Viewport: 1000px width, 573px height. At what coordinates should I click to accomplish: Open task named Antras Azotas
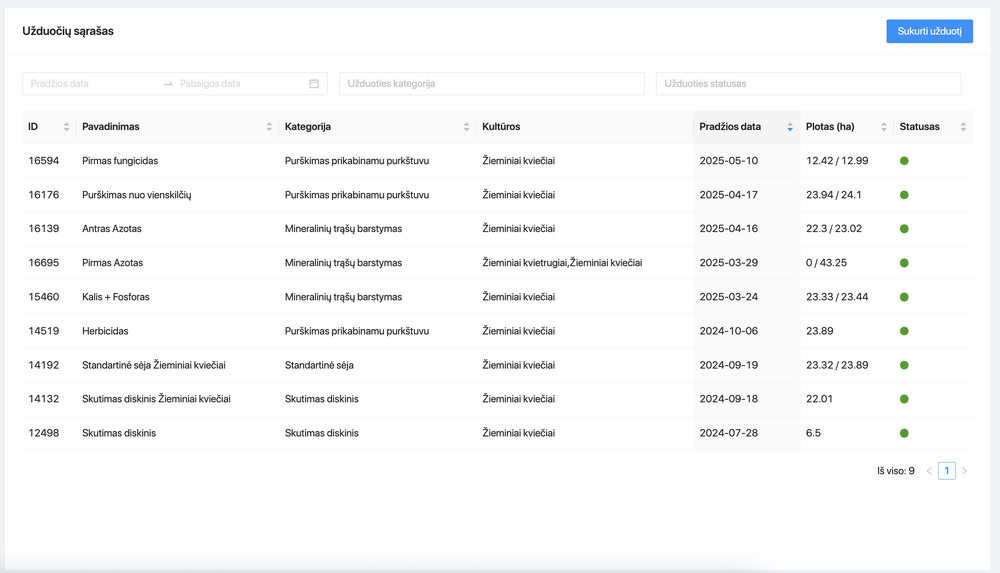[x=112, y=228]
